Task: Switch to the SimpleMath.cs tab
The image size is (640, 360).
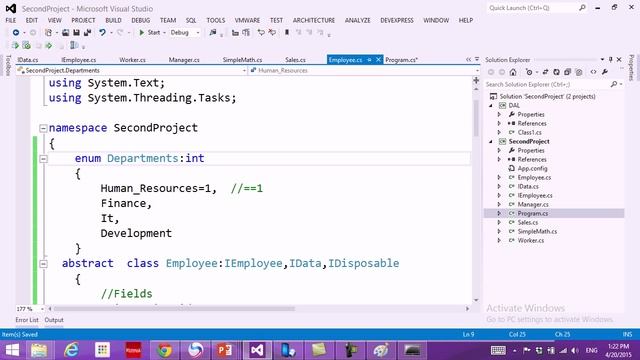Action: 242,60
